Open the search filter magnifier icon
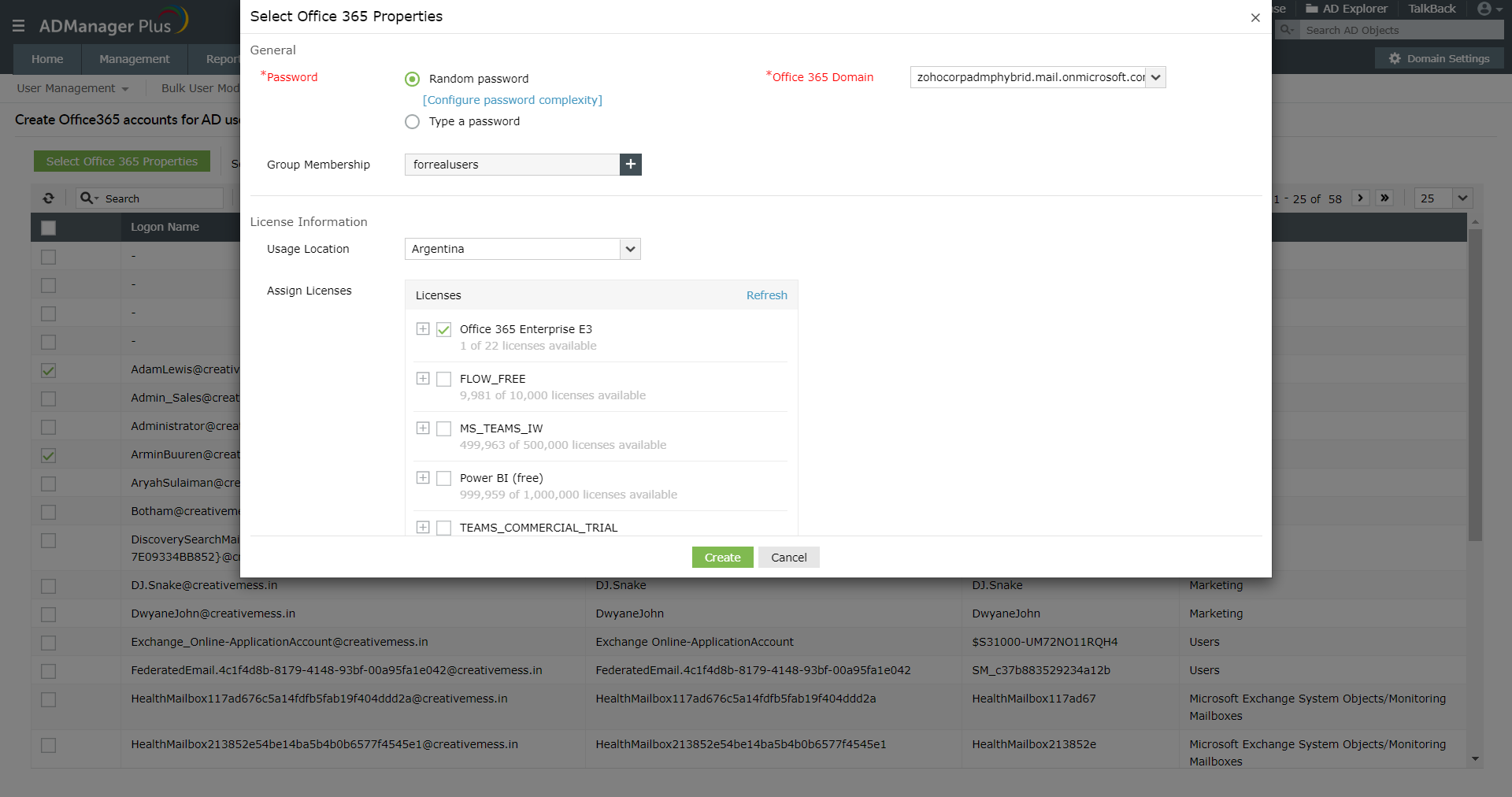The width and height of the screenshot is (1512, 797). pos(88,198)
